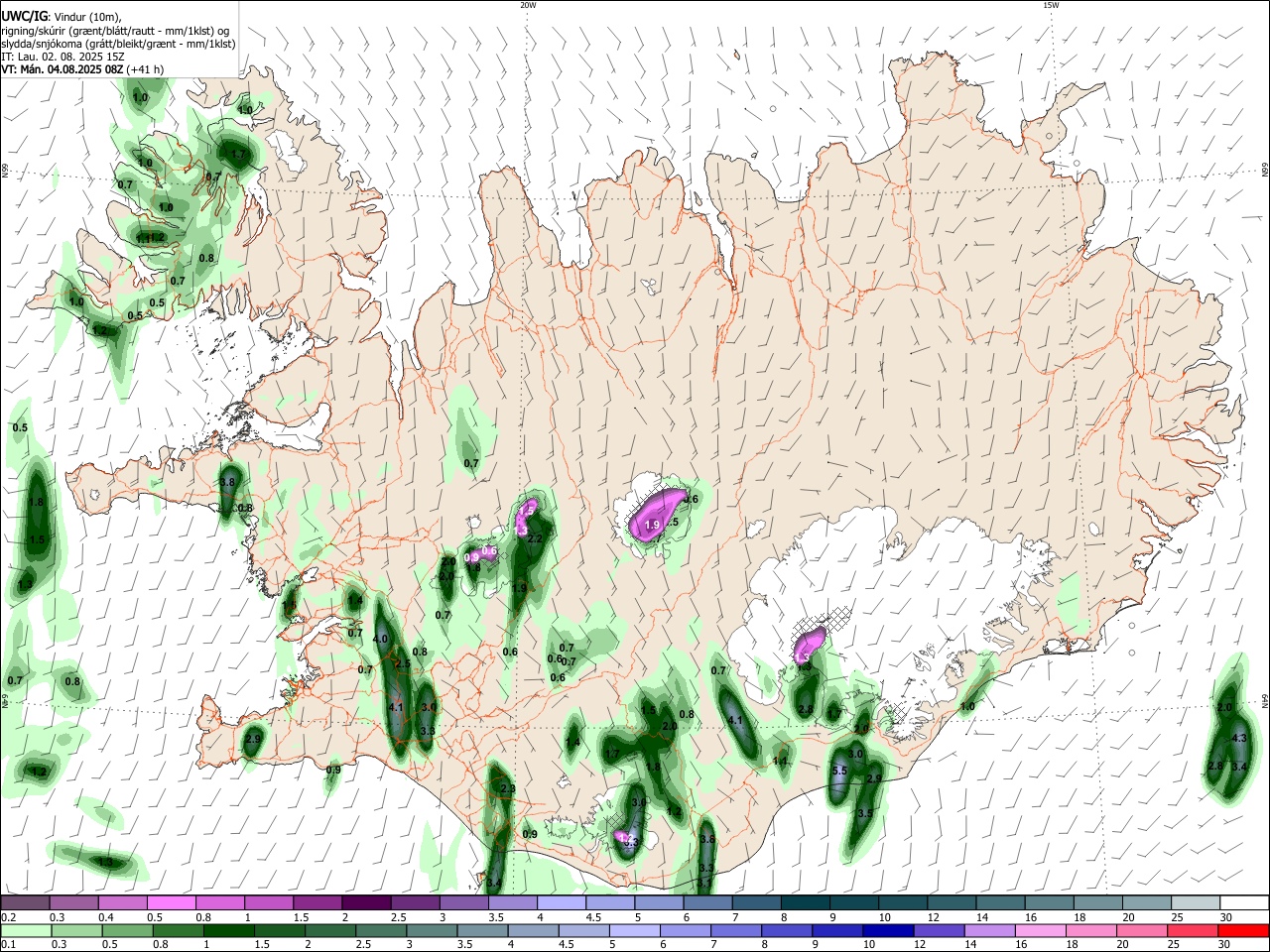The height and width of the screenshot is (952, 1270).
Task: Click the '15W' longitude label
Action: point(1051,5)
